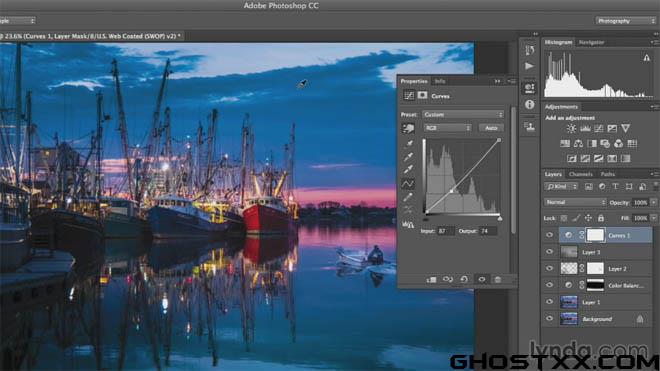Screen dimensions: 660x371
Task: Add a Brightness/Contrast adjustment
Action: tap(571, 128)
